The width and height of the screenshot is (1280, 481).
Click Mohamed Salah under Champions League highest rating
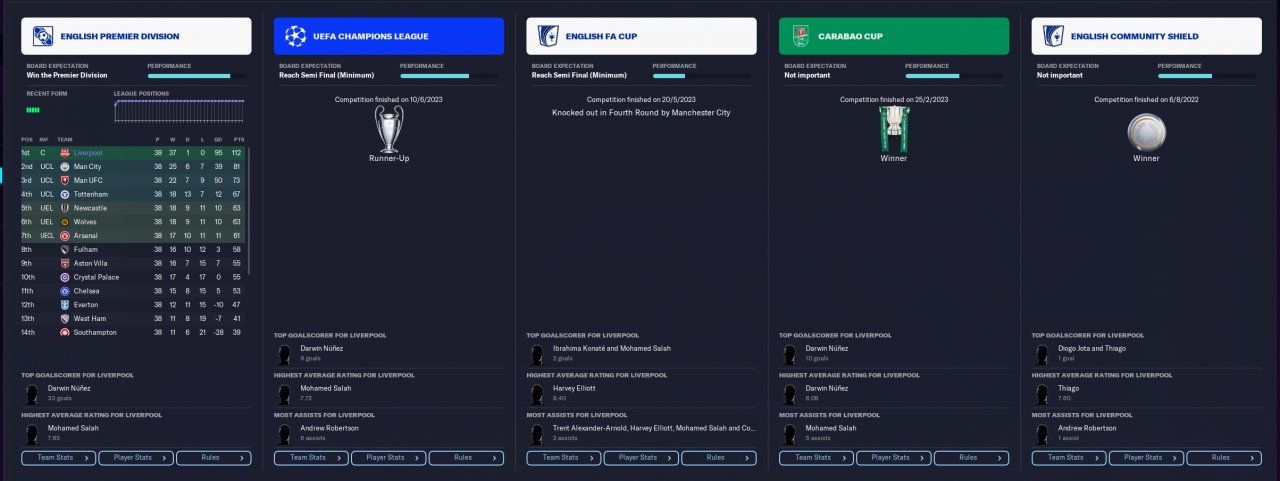point(326,387)
